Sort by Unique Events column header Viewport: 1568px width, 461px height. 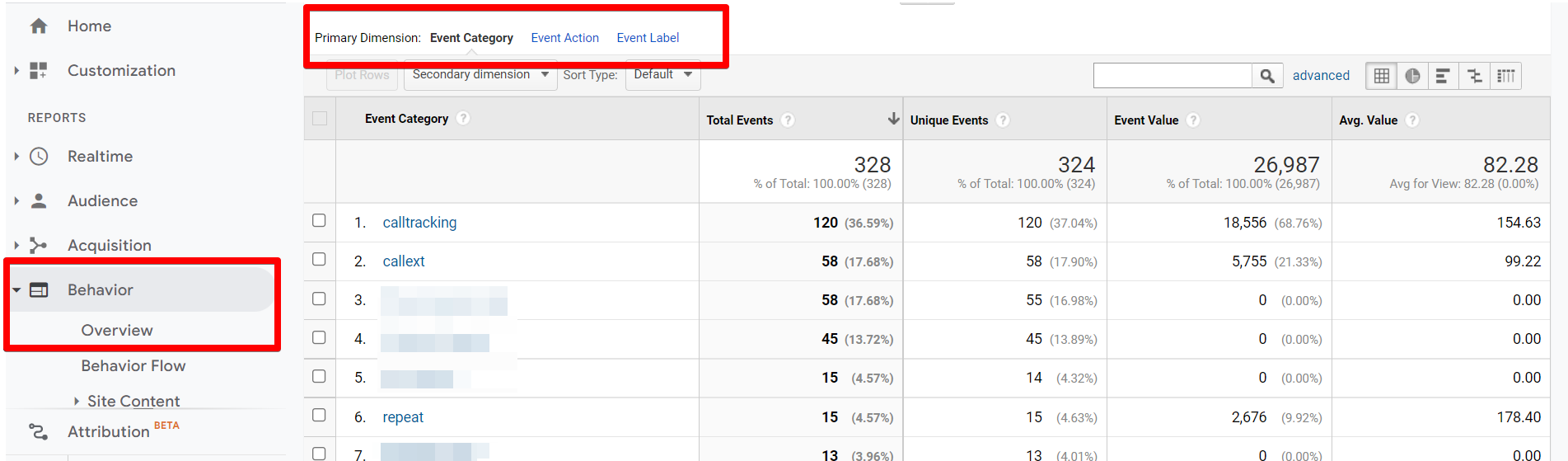[948, 120]
